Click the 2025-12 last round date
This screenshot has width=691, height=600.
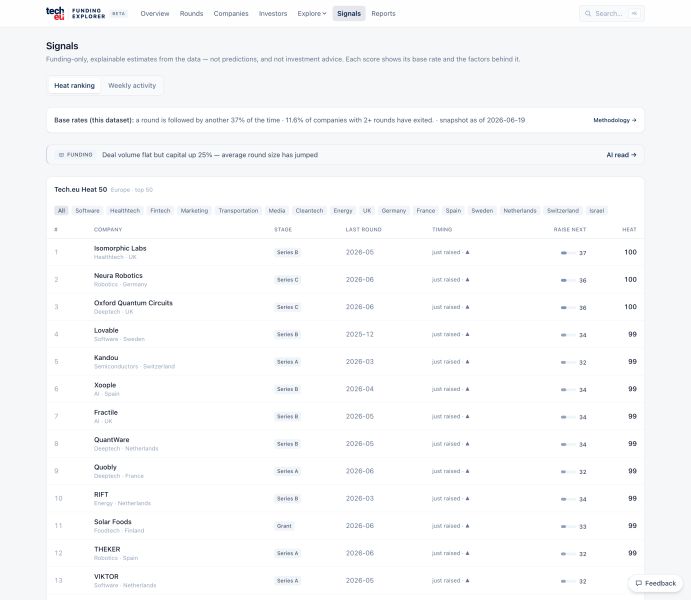pos(360,334)
